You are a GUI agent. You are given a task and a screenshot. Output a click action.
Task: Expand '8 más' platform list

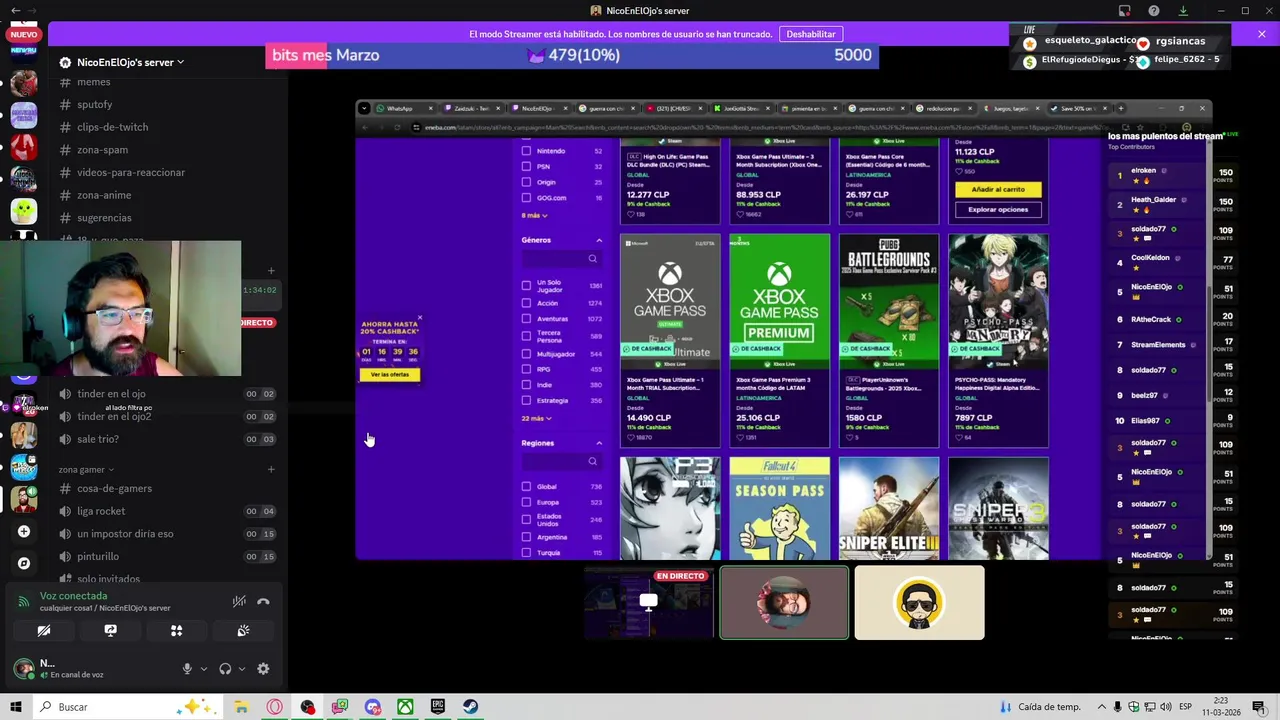535,215
